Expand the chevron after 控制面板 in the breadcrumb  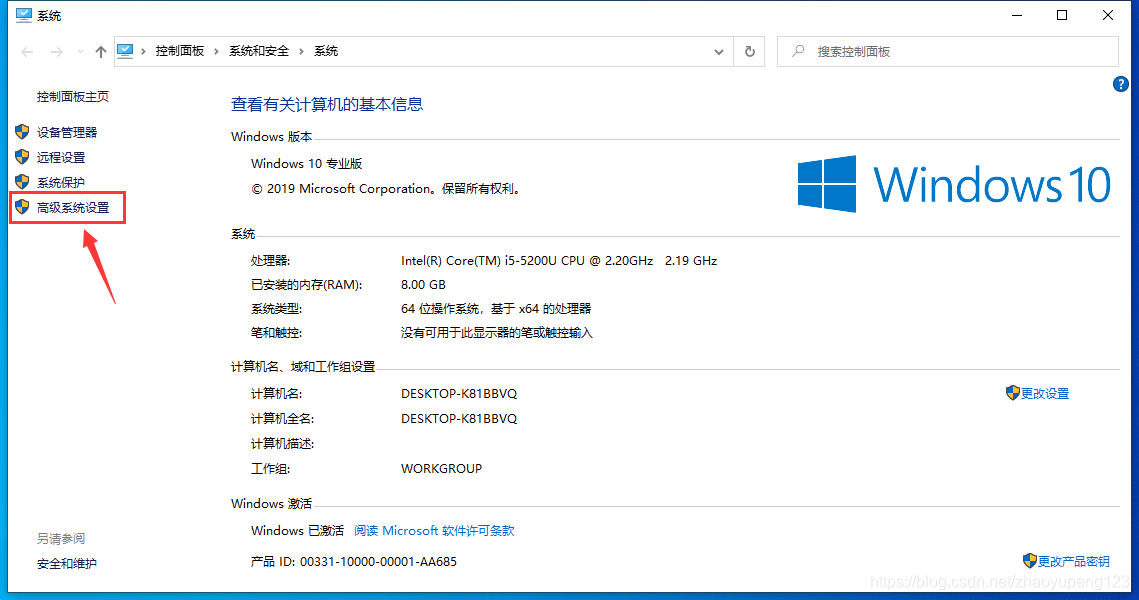tap(216, 51)
